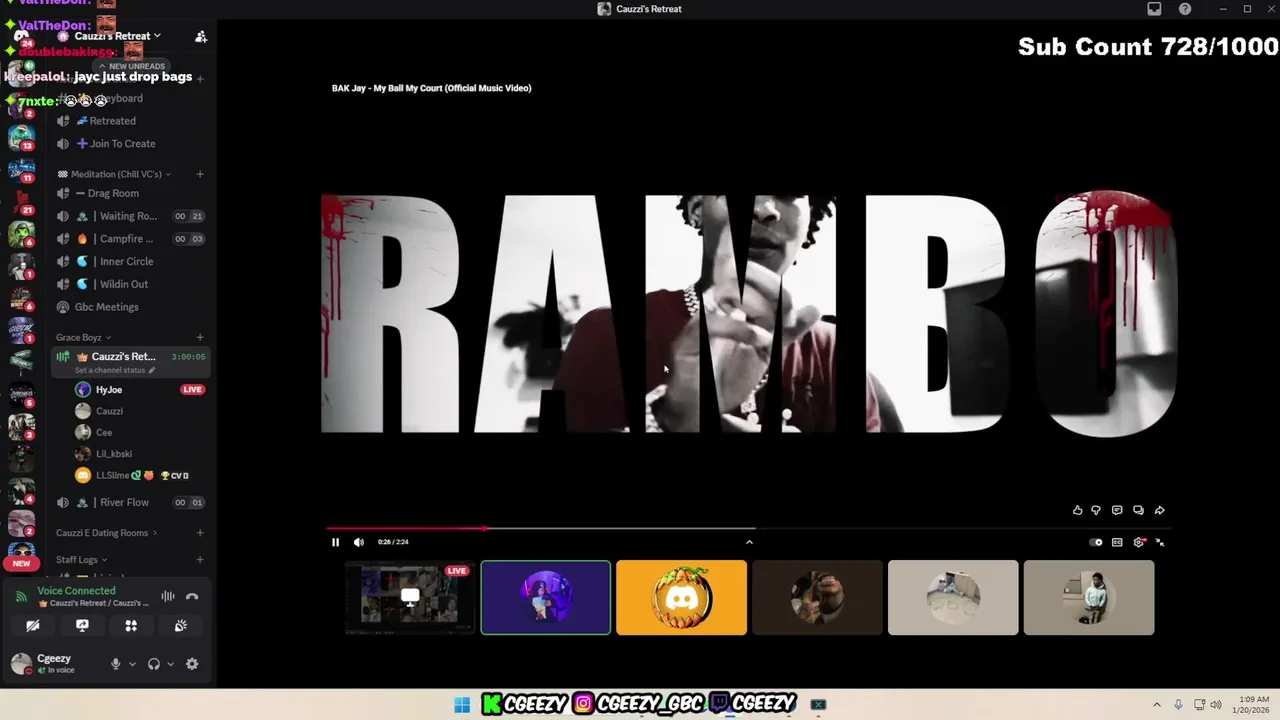Disconnect from voice with hang-up icon
Screen dimensions: 1280x720
coord(192,597)
